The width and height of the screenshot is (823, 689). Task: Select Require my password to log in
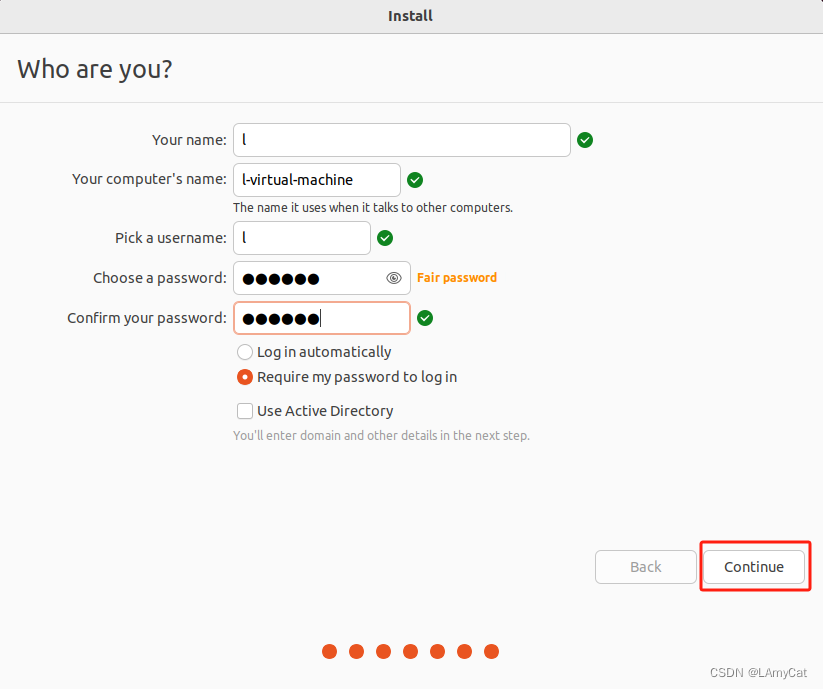(245, 377)
